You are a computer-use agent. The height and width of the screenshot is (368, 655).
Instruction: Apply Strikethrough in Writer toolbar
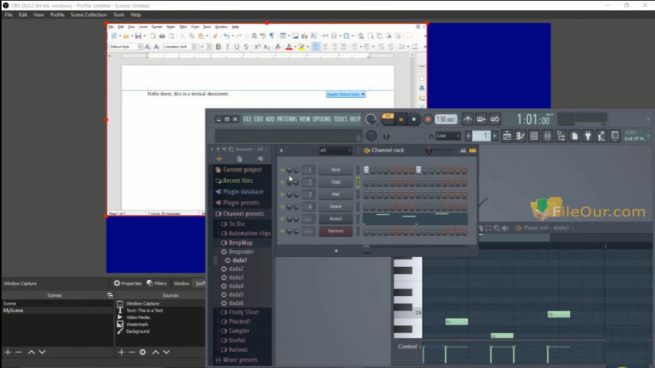pyautogui.click(x=246, y=47)
